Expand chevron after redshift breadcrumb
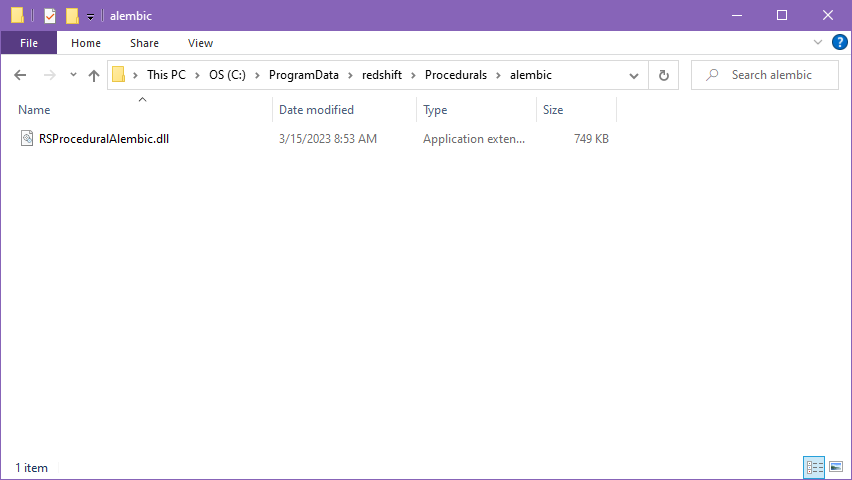Image resolution: width=852 pixels, height=480 pixels. (x=414, y=75)
